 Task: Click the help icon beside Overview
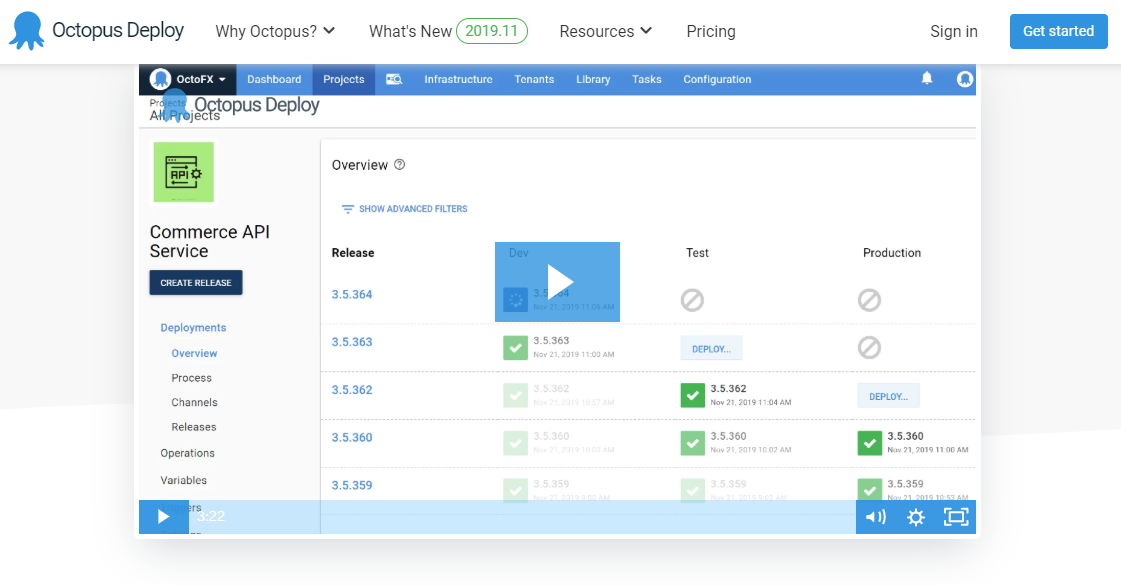[400, 165]
